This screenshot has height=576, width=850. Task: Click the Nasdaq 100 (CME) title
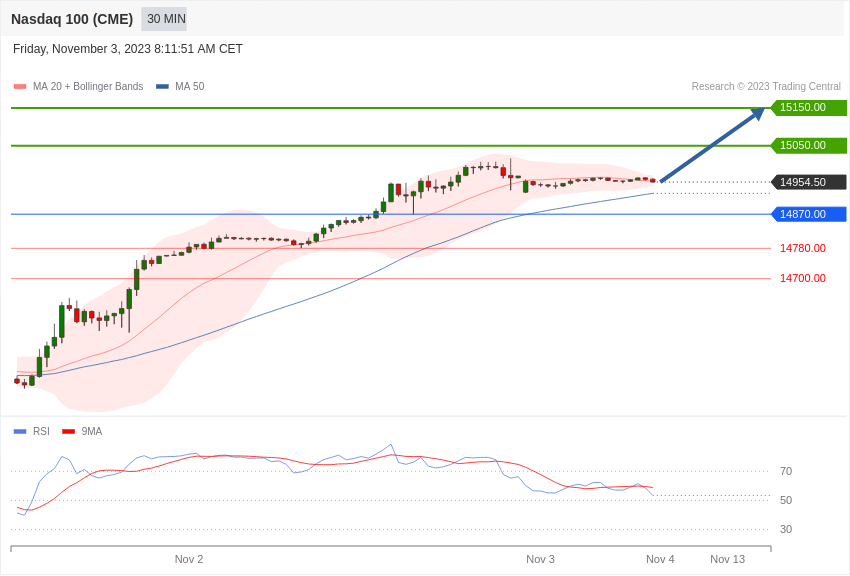click(x=72, y=20)
